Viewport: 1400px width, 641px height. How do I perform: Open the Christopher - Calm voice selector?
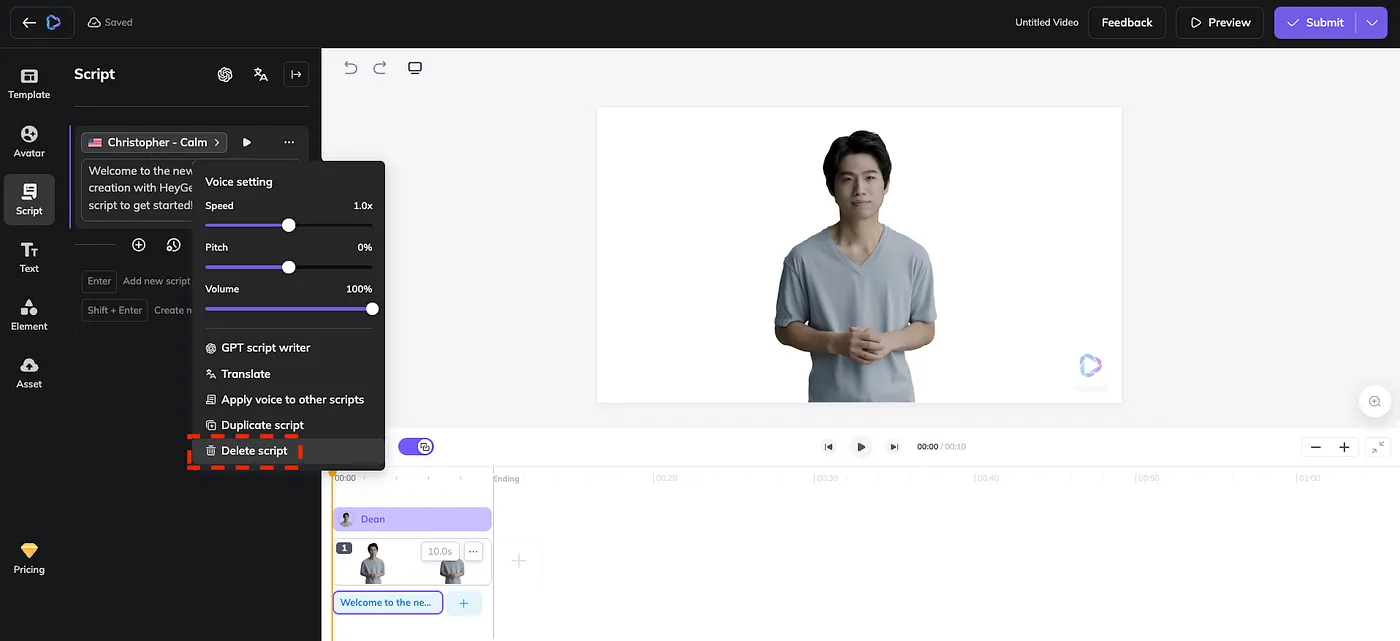(154, 142)
